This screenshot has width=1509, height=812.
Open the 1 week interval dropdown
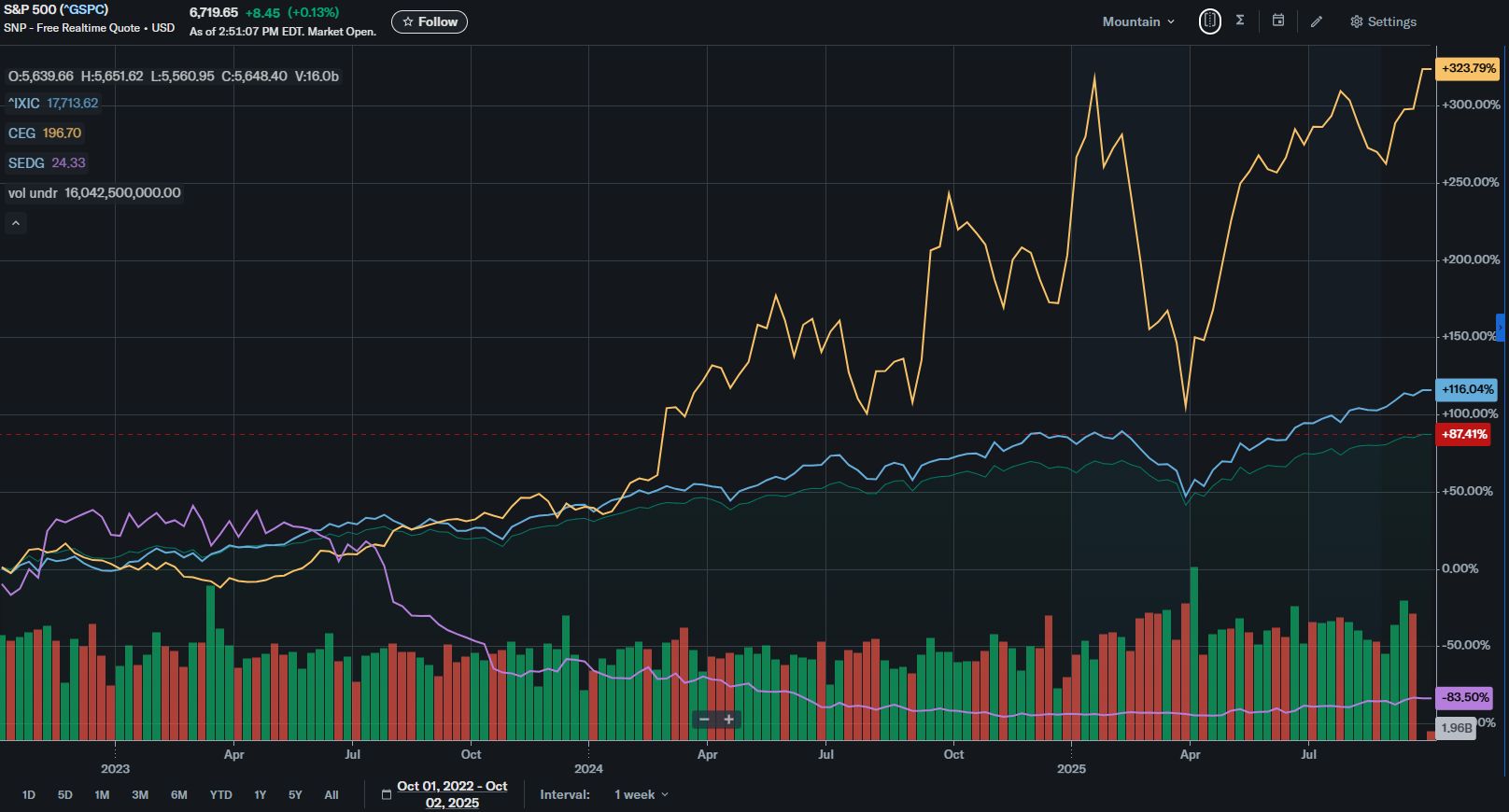pyautogui.click(x=641, y=794)
